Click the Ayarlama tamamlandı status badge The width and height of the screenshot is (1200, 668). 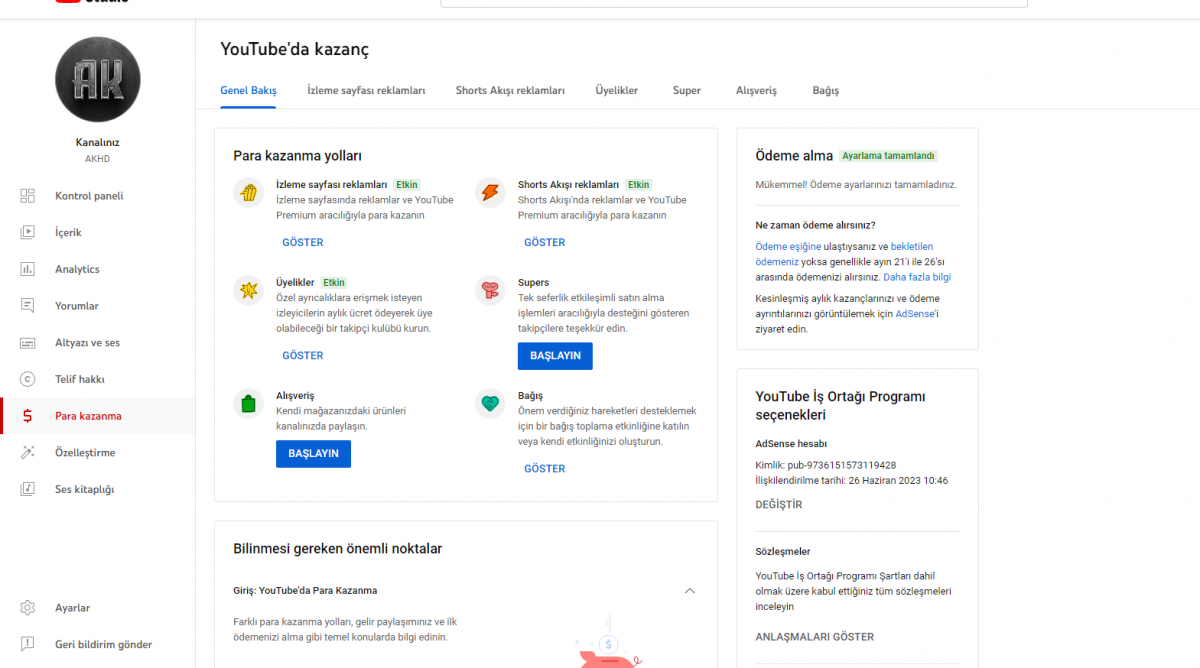pos(889,156)
